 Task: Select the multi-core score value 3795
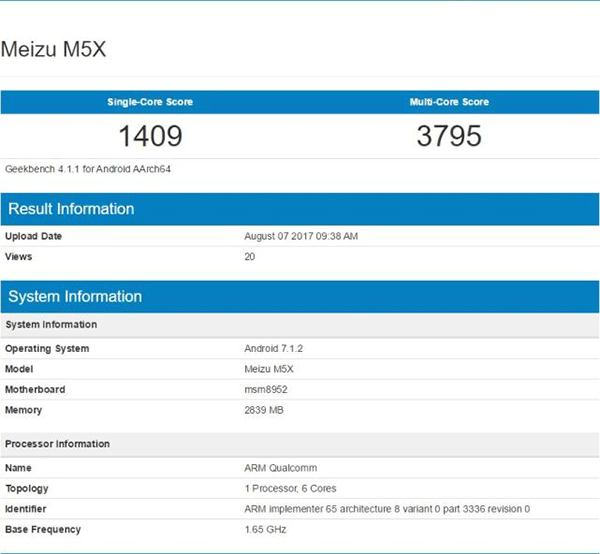449,136
